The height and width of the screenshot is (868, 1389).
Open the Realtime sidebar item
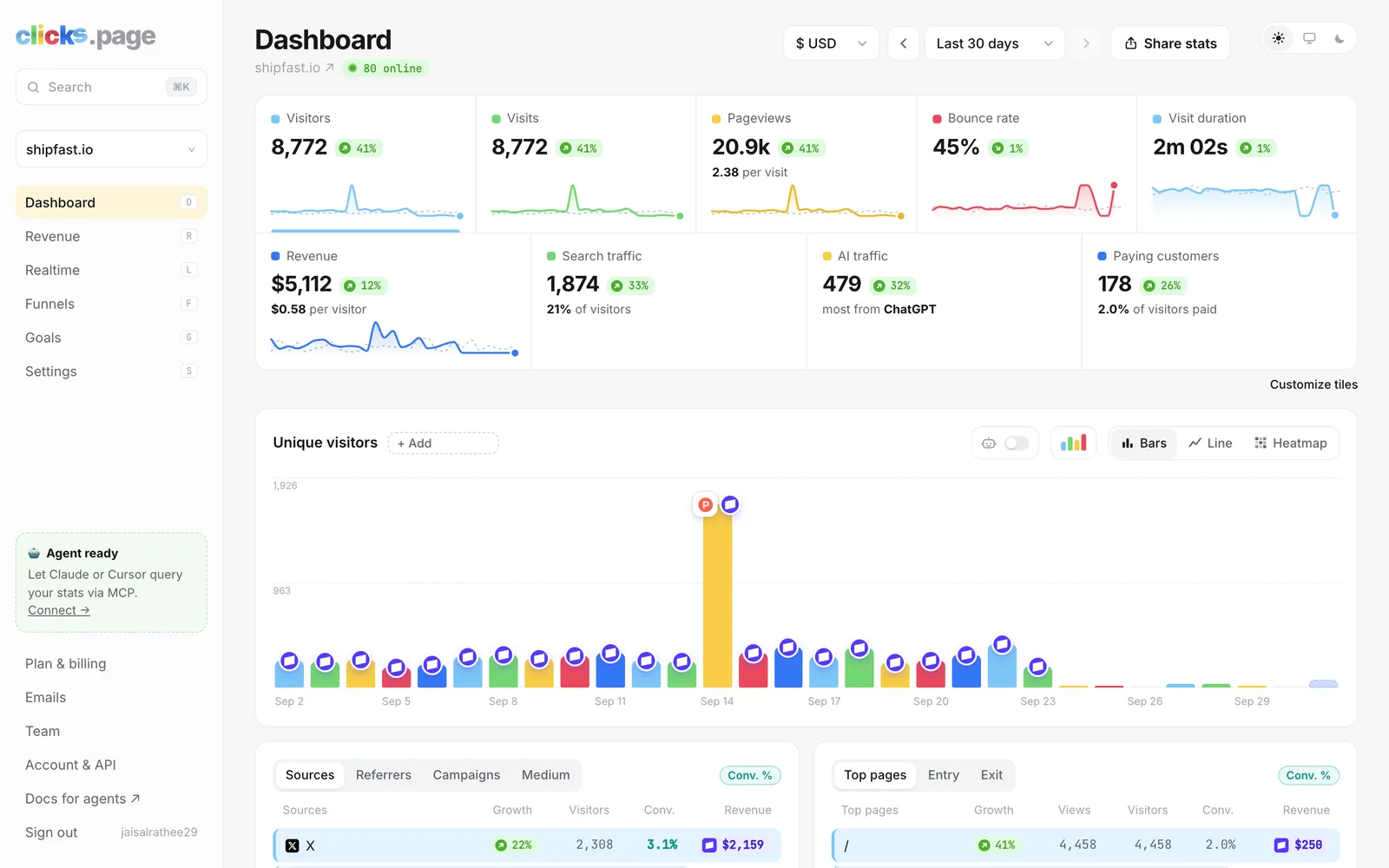[111, 270]
